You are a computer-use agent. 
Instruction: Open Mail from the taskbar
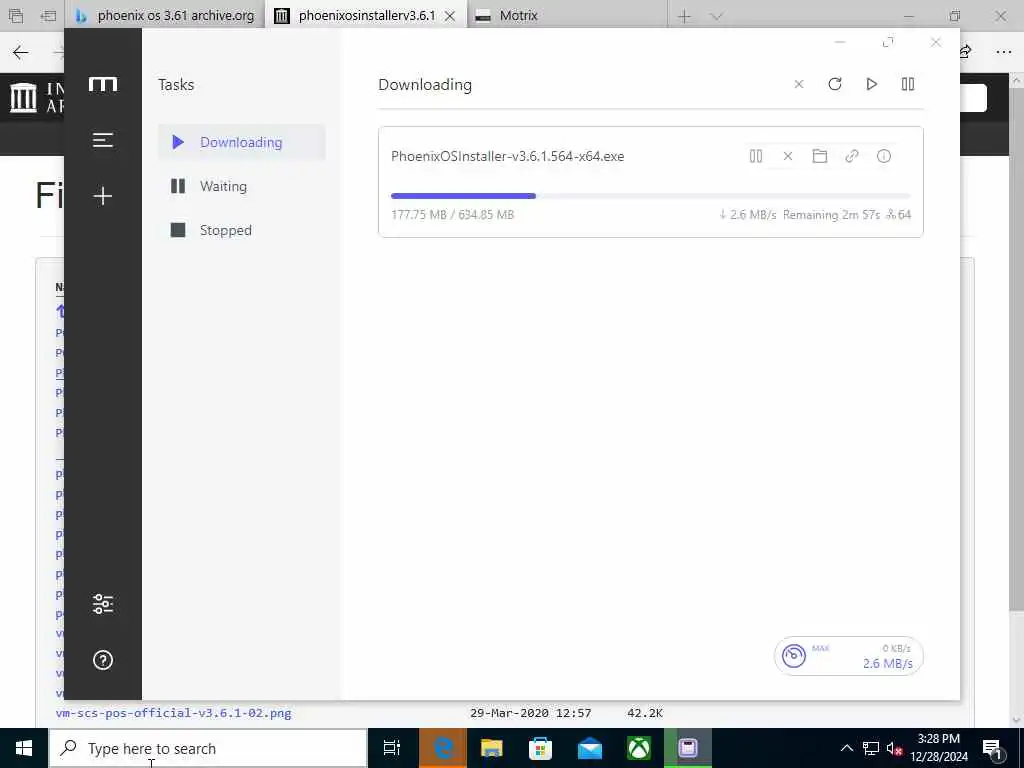pos(590,748)
